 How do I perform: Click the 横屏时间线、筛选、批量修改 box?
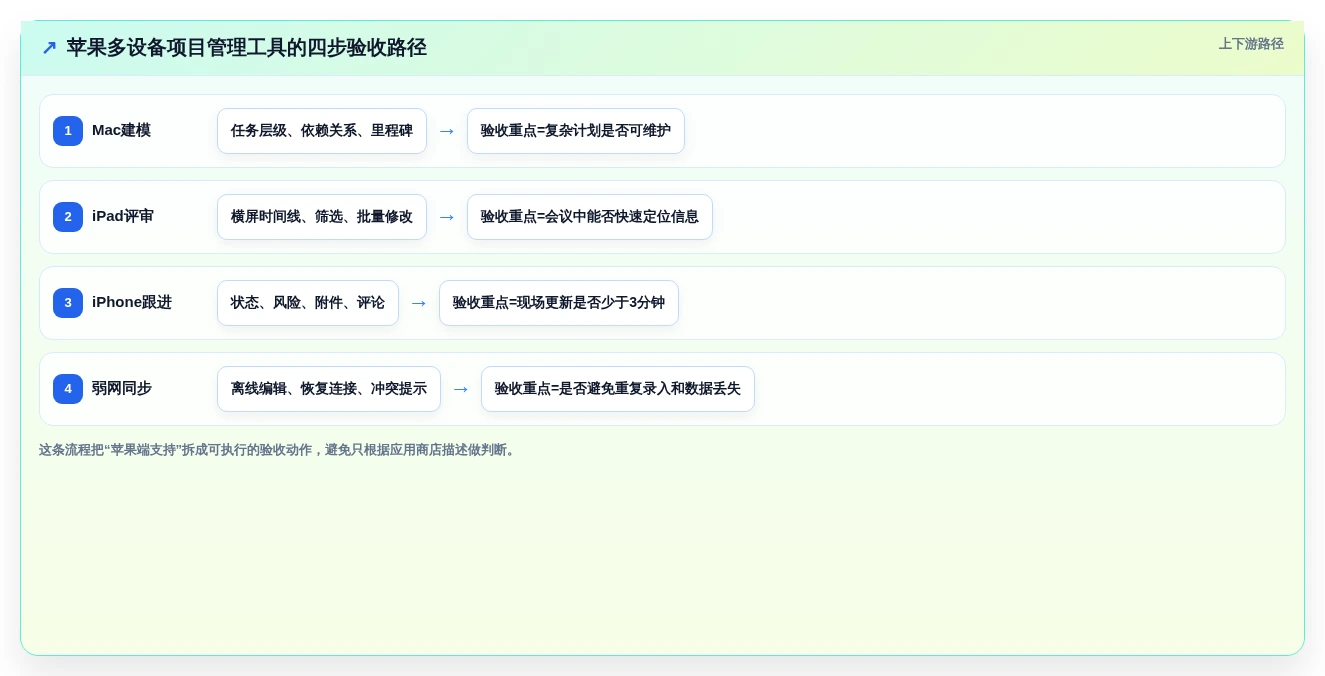[322, 217]
